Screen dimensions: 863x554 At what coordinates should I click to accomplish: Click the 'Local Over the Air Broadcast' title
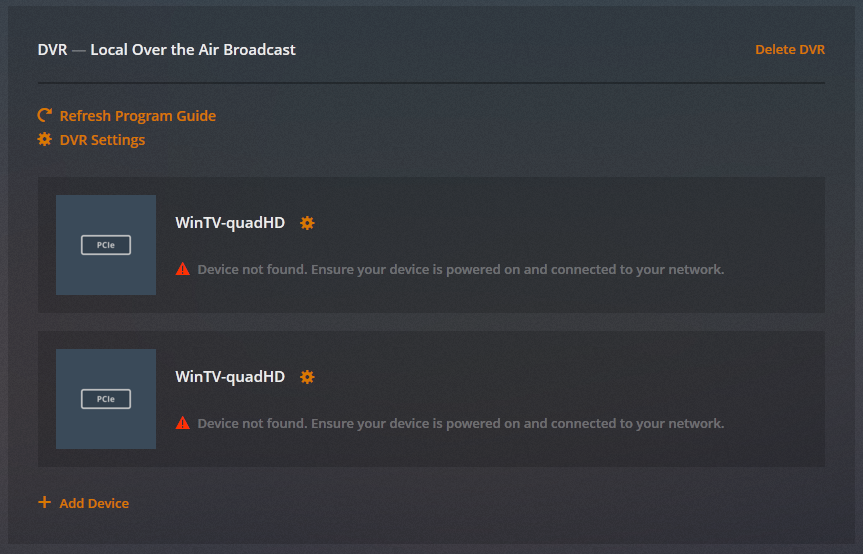point(193,50)
